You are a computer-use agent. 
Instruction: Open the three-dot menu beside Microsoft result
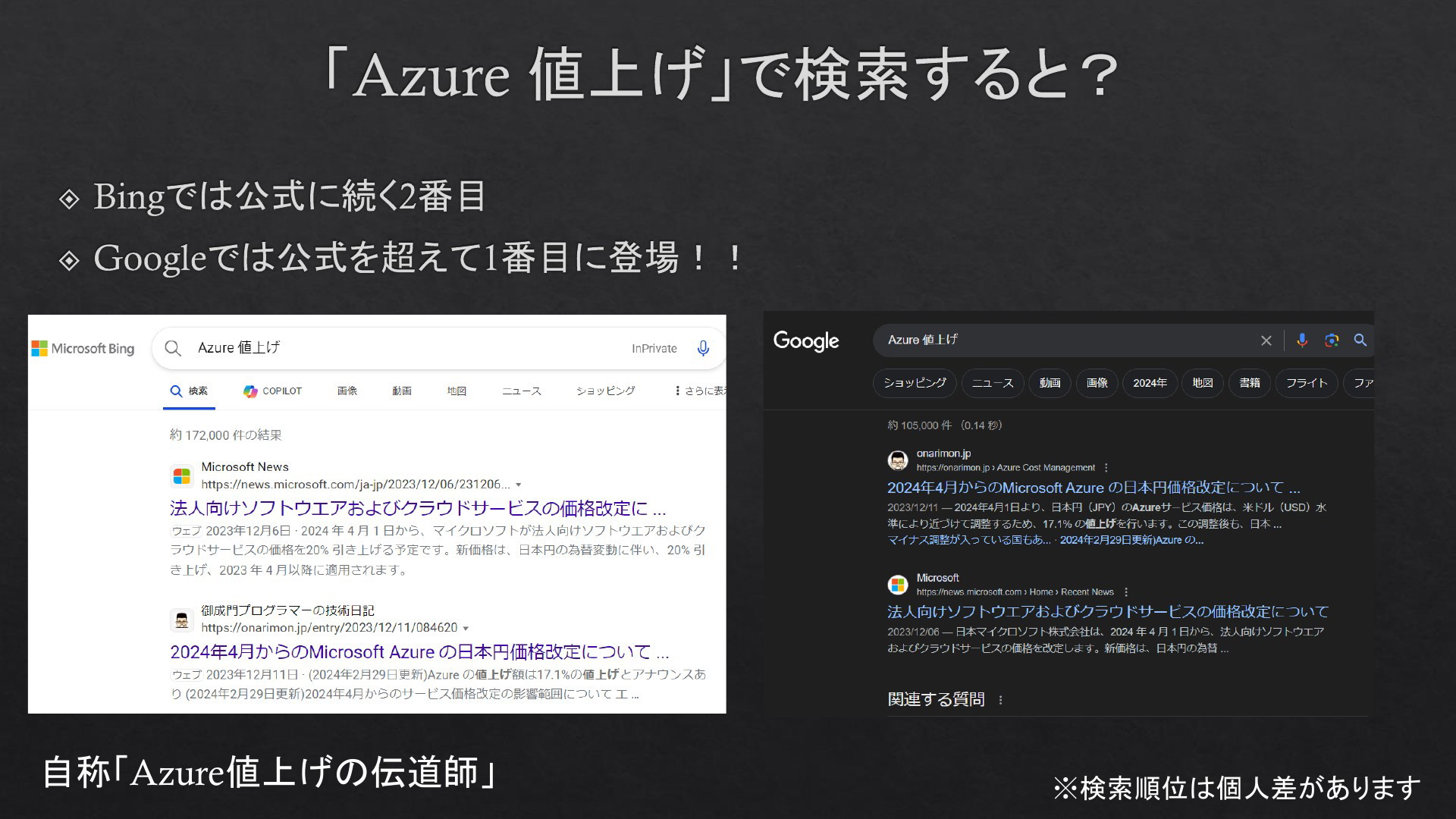coord(1126,592)
